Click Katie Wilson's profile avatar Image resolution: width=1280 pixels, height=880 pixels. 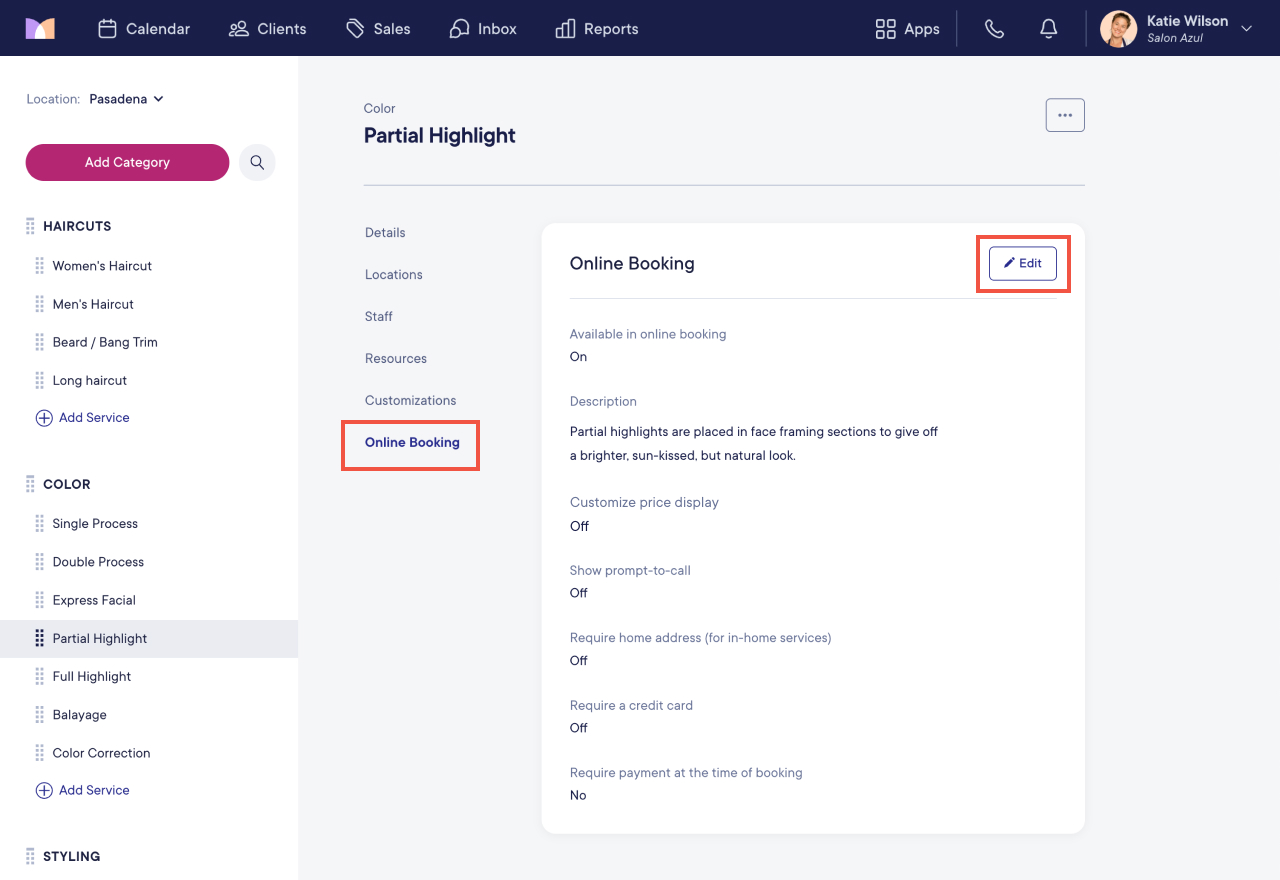[1118, 29]
